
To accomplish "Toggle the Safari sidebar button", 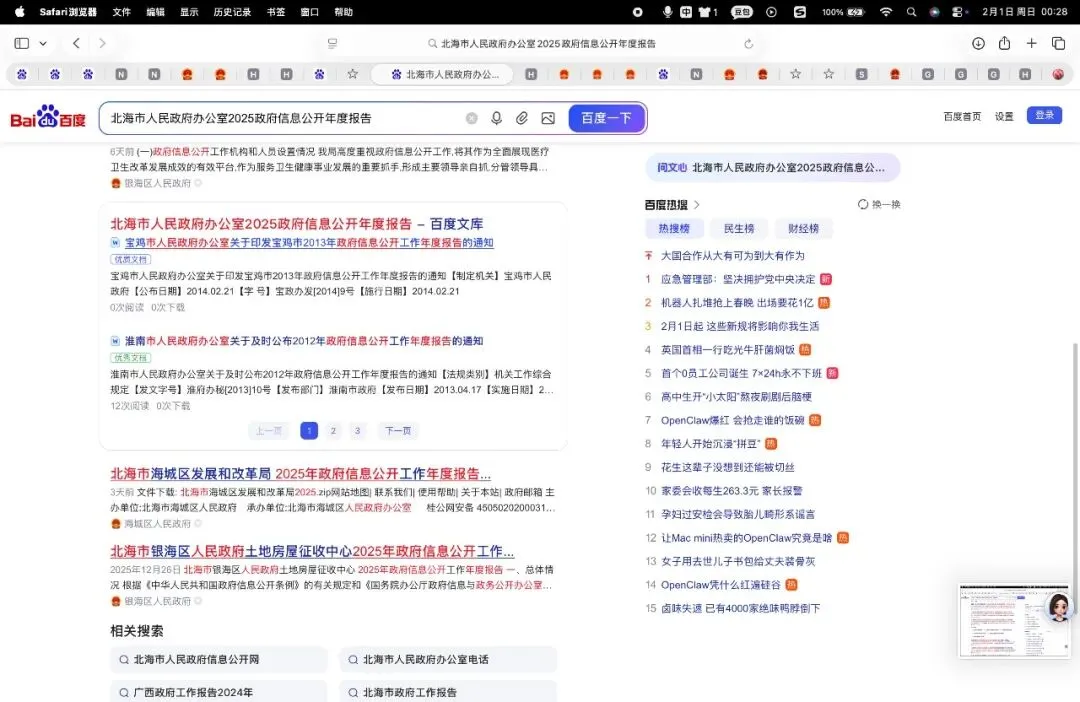I will (21, 43).
